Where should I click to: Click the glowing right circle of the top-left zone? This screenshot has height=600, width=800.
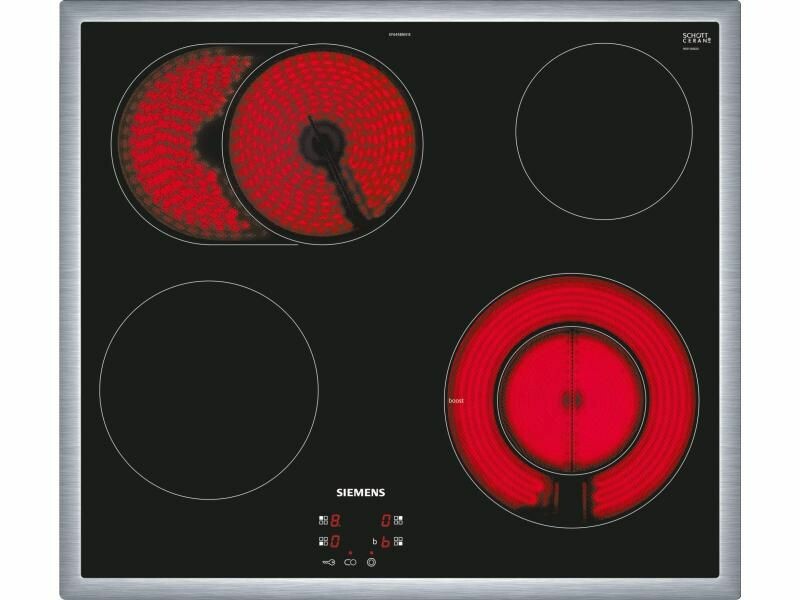pyautogui.click(x=322, y=144)
